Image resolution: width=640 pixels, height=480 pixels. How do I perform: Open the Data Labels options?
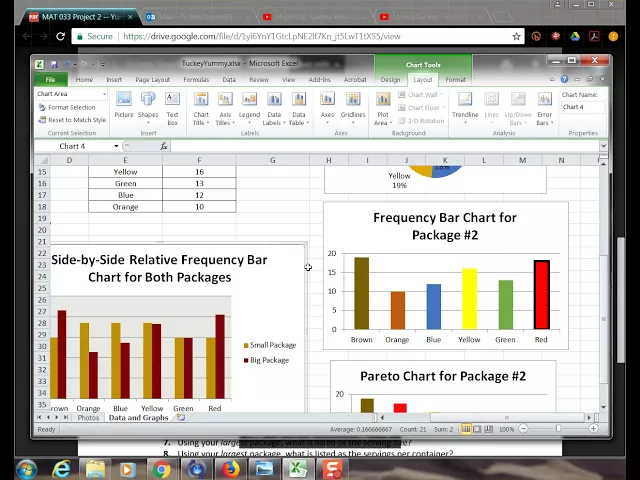pyautogui.click(x=274, y=108)
